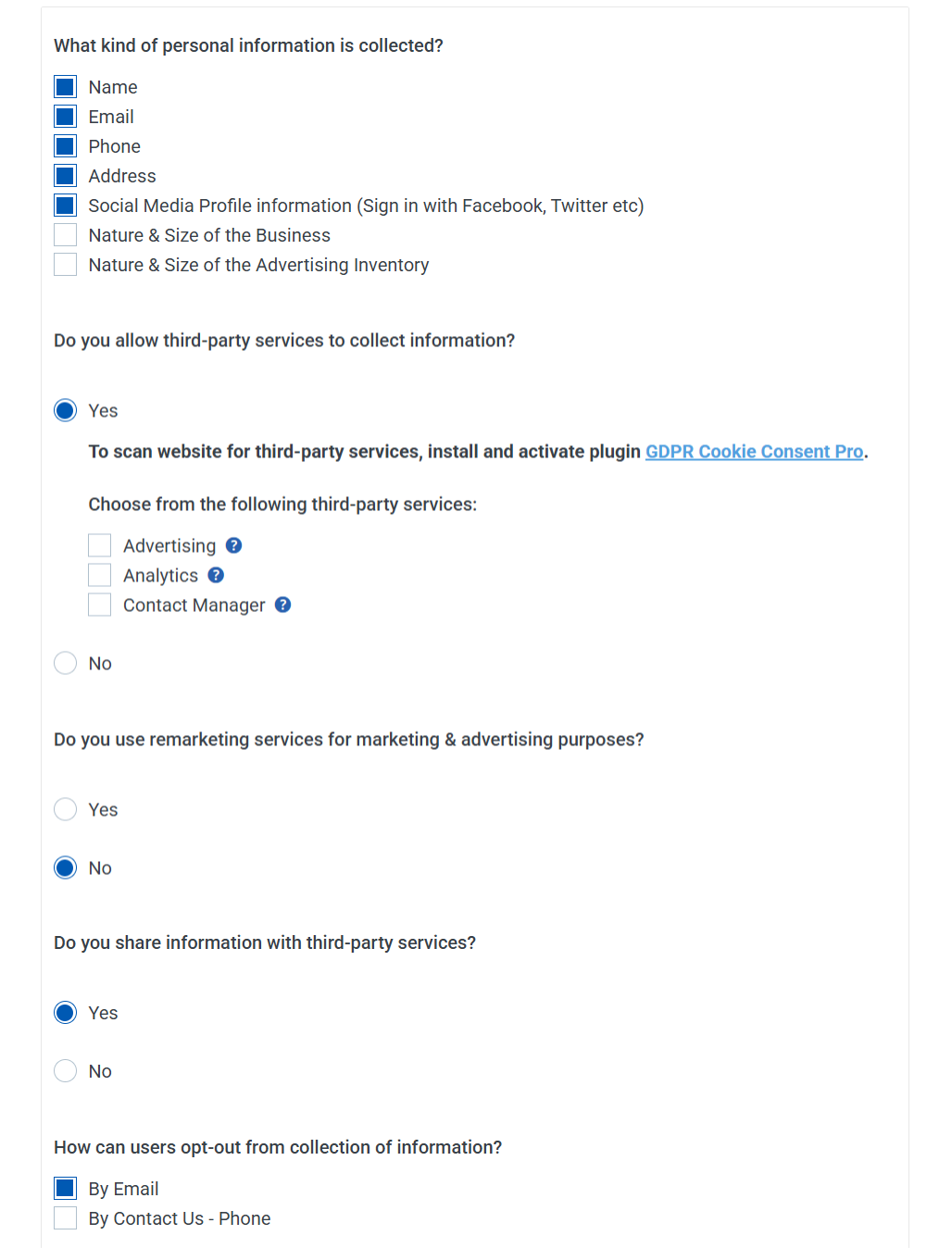Check Nature & Size of the Business

[x=65, y=234]
